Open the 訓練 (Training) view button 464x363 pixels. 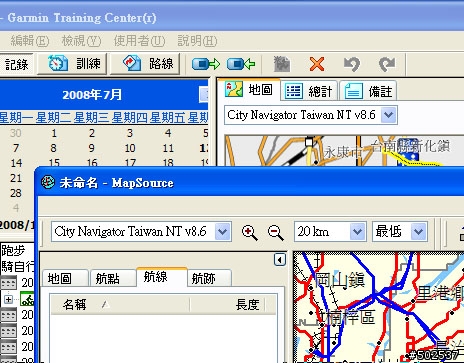[x=72, y=63]
